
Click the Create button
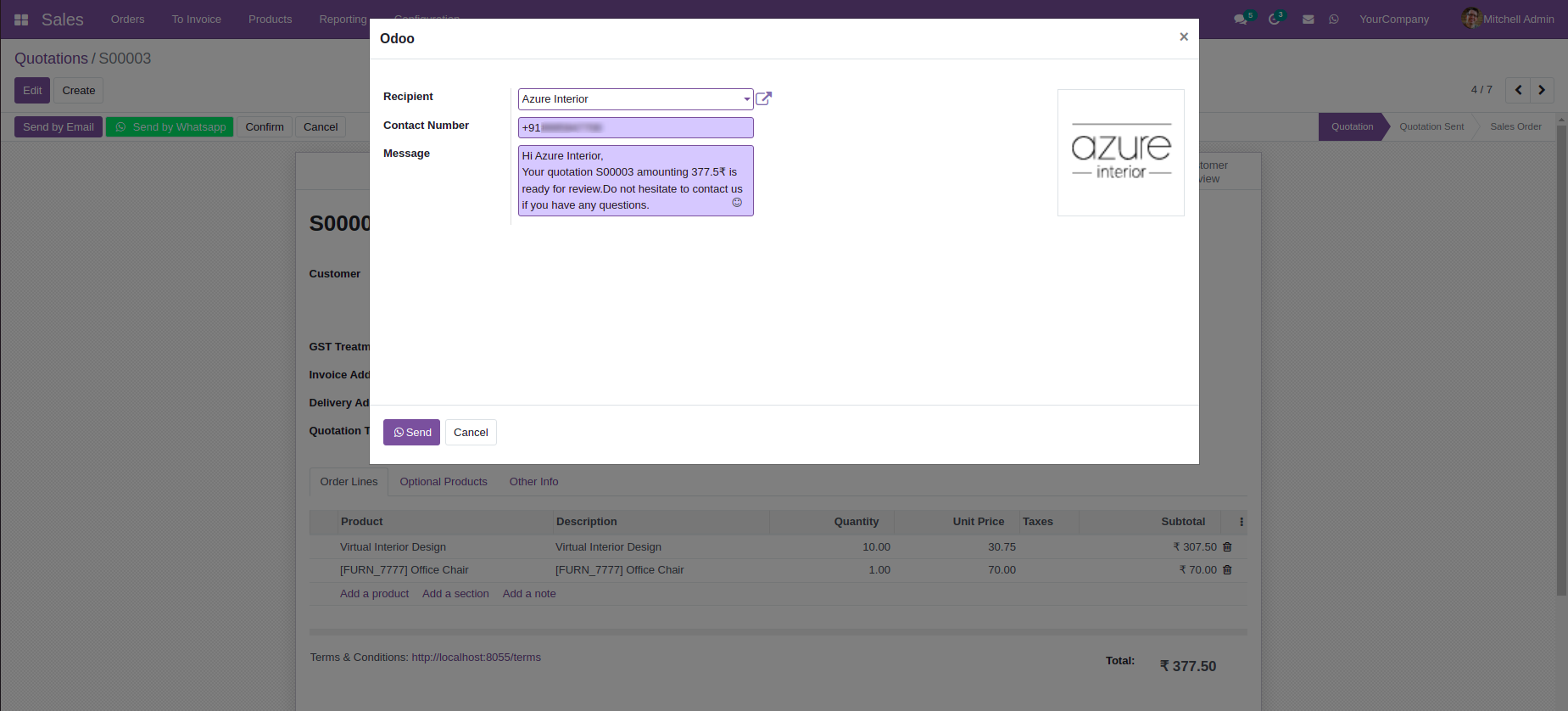click(x=79, y=91)
